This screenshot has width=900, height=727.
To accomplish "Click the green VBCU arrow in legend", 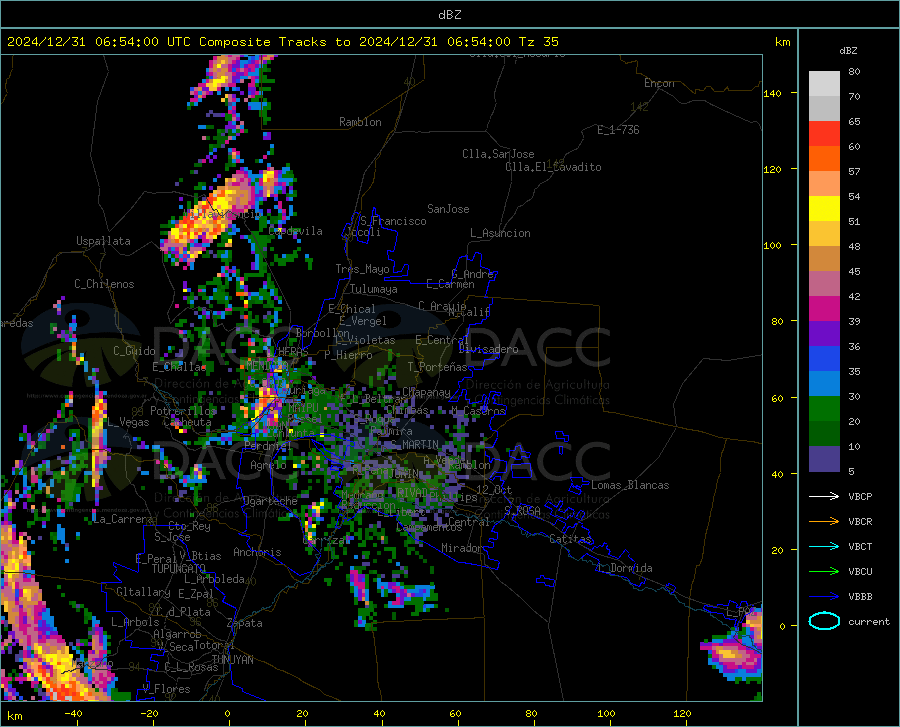I will [824, 572].
